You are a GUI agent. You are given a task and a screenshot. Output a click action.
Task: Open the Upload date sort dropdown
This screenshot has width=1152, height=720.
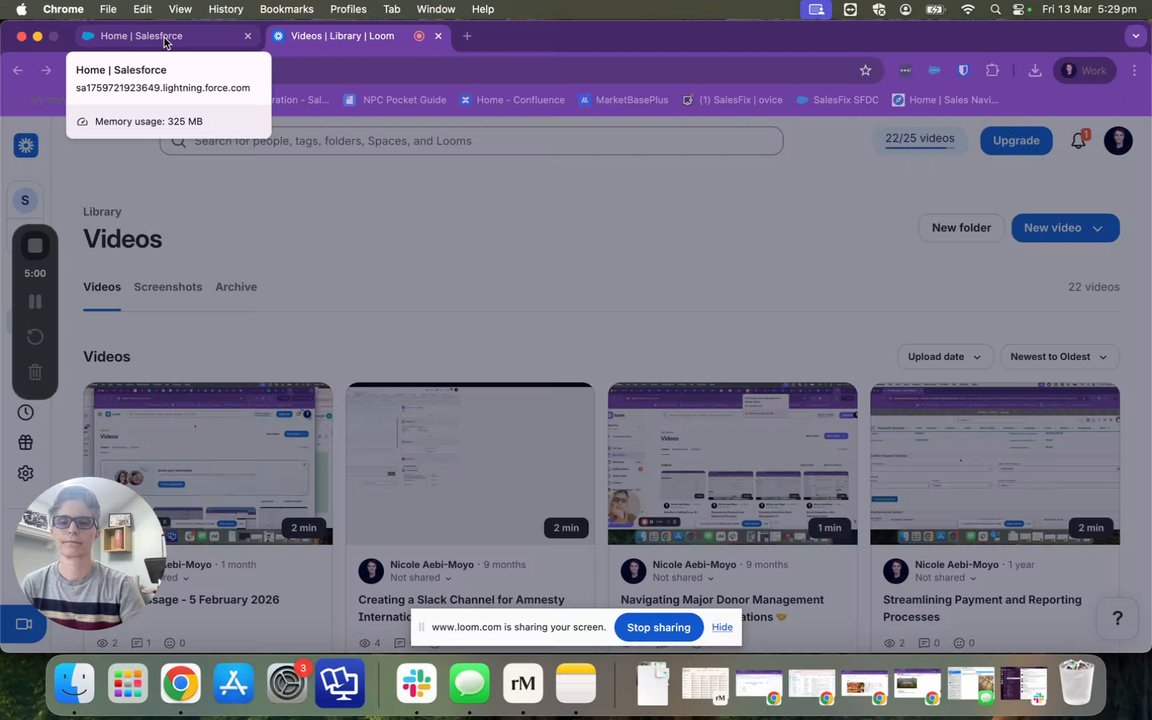(945, 357)
